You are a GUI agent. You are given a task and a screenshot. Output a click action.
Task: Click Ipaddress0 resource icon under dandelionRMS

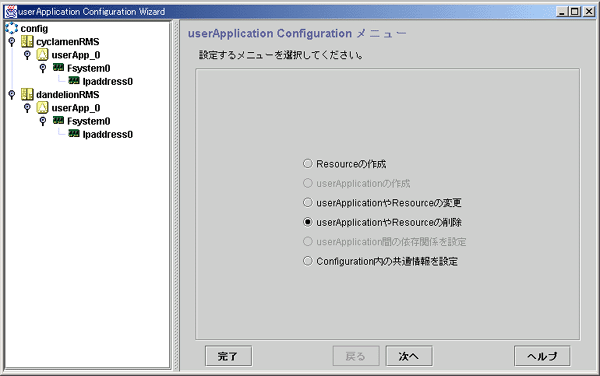tap(74, 133)
